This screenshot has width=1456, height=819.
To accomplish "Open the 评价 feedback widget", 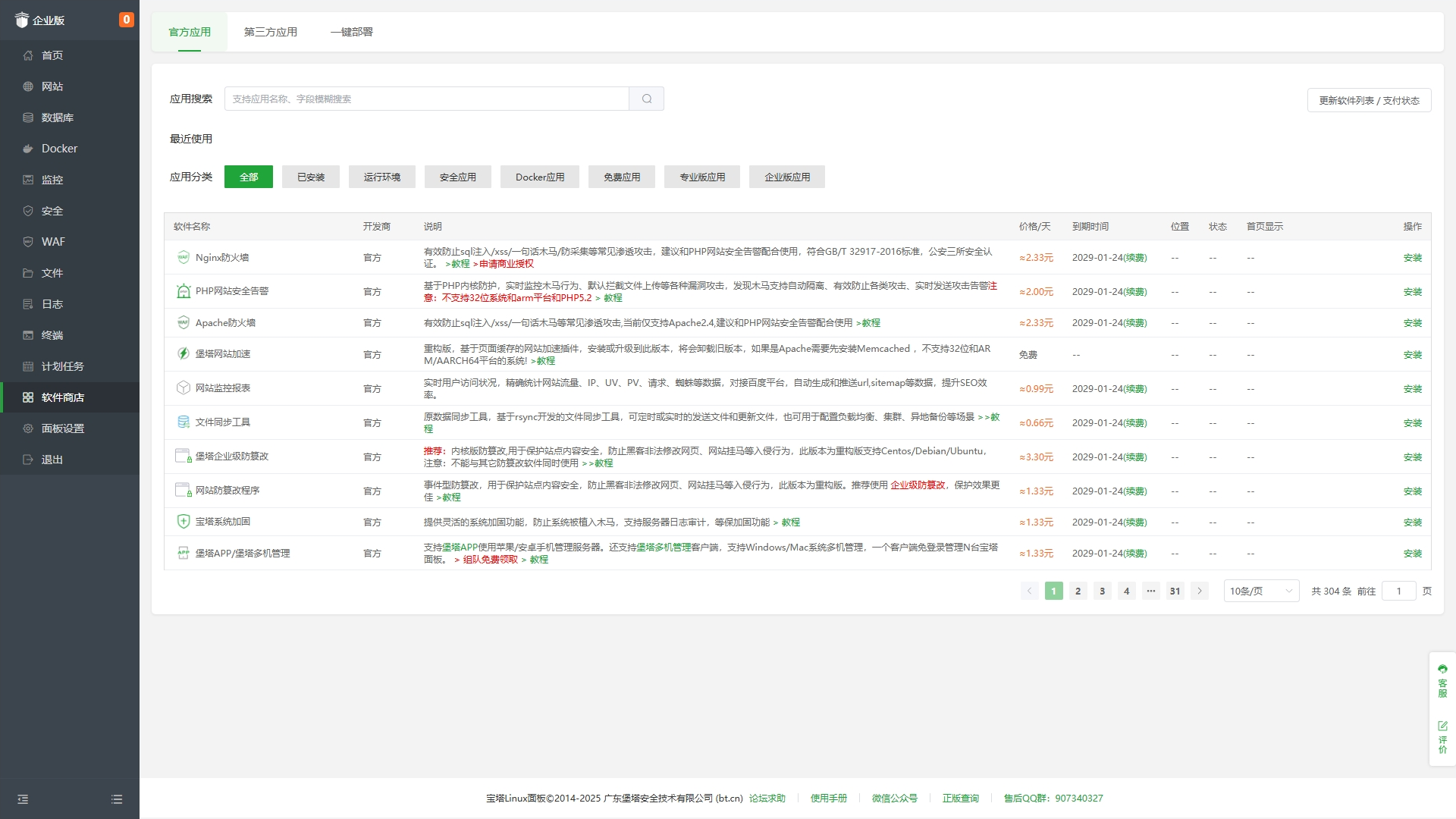I will click(x=1442, y=737).
